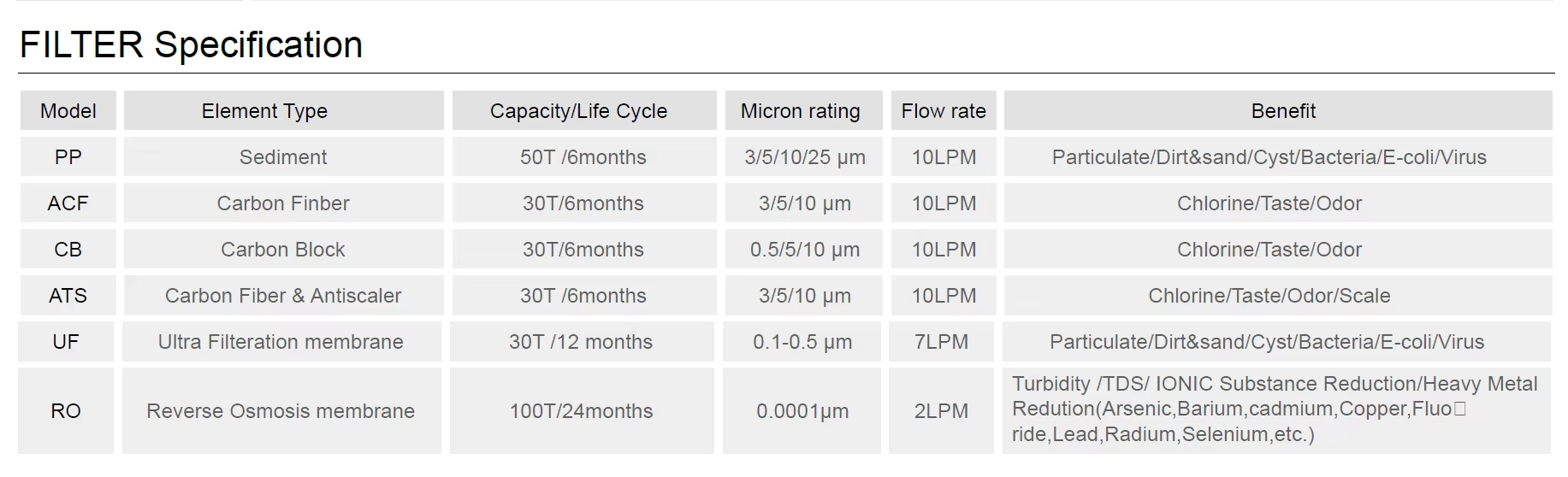
Task: Select the Carbon Fiber & Antiscaler cell
Action: click(x=283, y=296)
